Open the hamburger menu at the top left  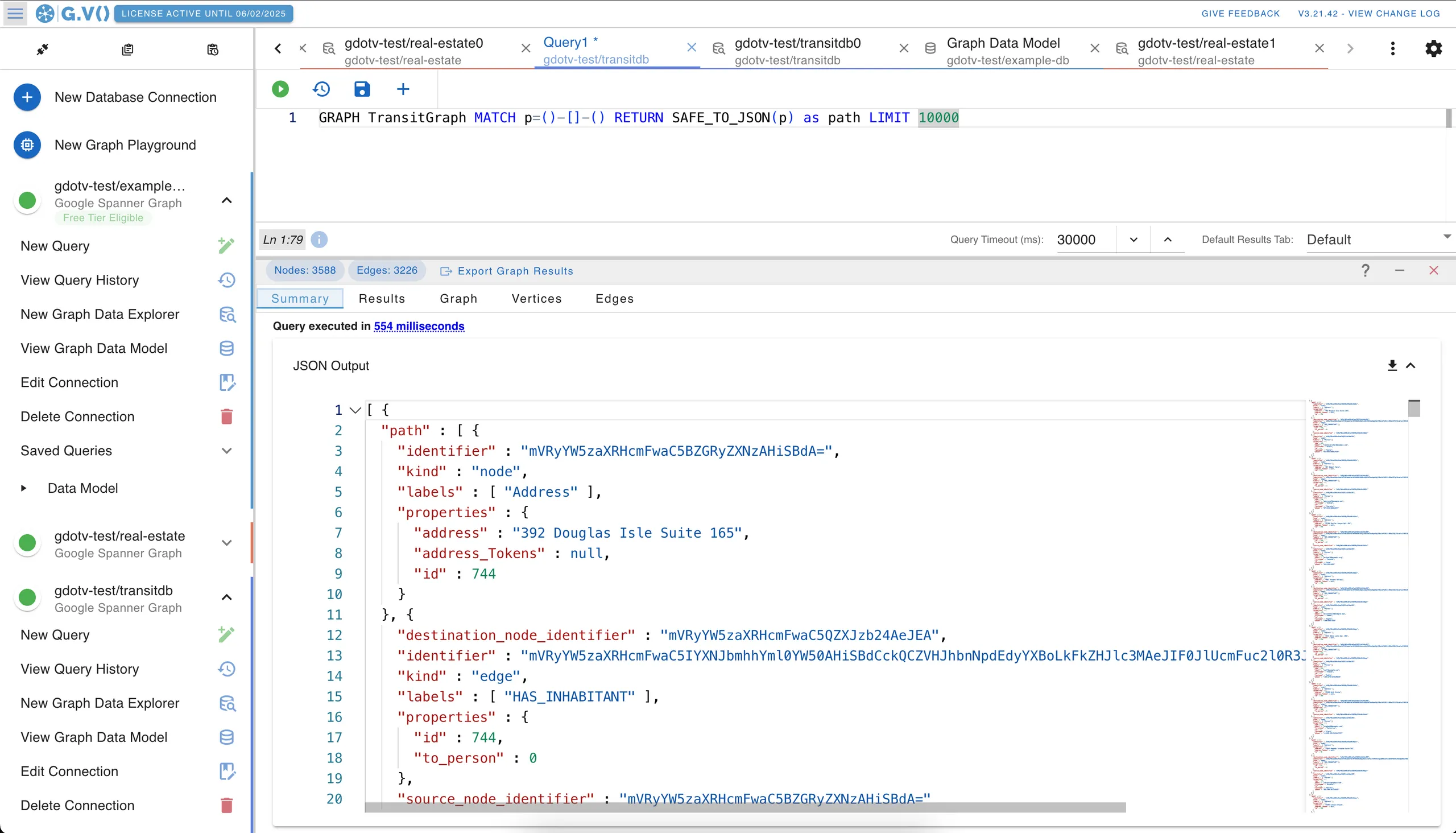(x=15, y=13)
